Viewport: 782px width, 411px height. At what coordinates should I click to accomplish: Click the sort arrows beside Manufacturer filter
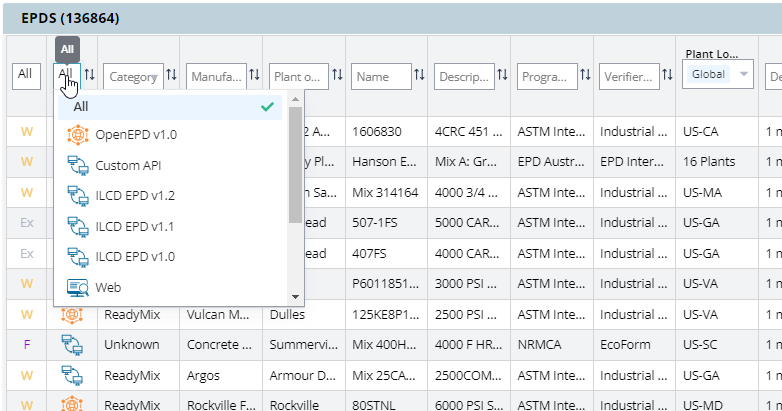[x=254, y=76]
